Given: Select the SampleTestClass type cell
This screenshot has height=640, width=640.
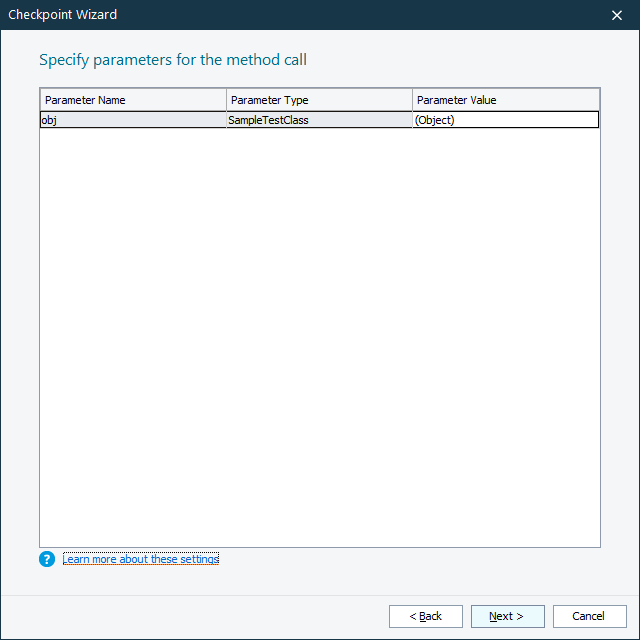Looking at the screenshot, I should click(x=318, y=120).
